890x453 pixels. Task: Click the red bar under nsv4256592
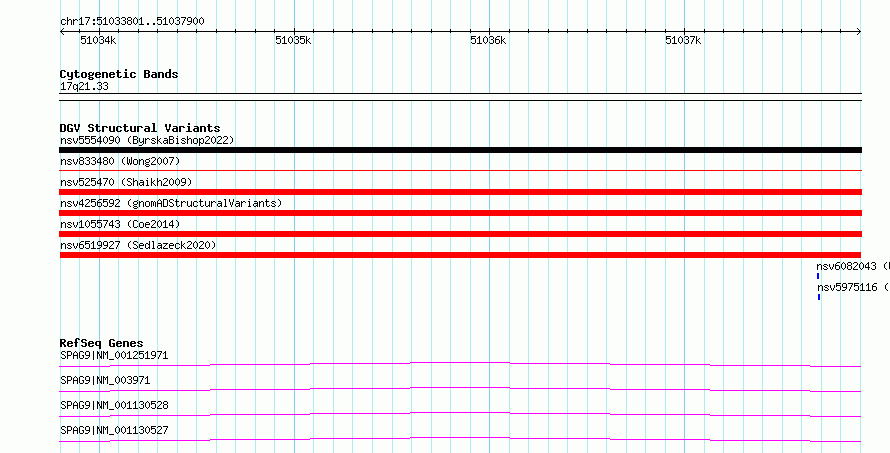[x=460, y=213]
